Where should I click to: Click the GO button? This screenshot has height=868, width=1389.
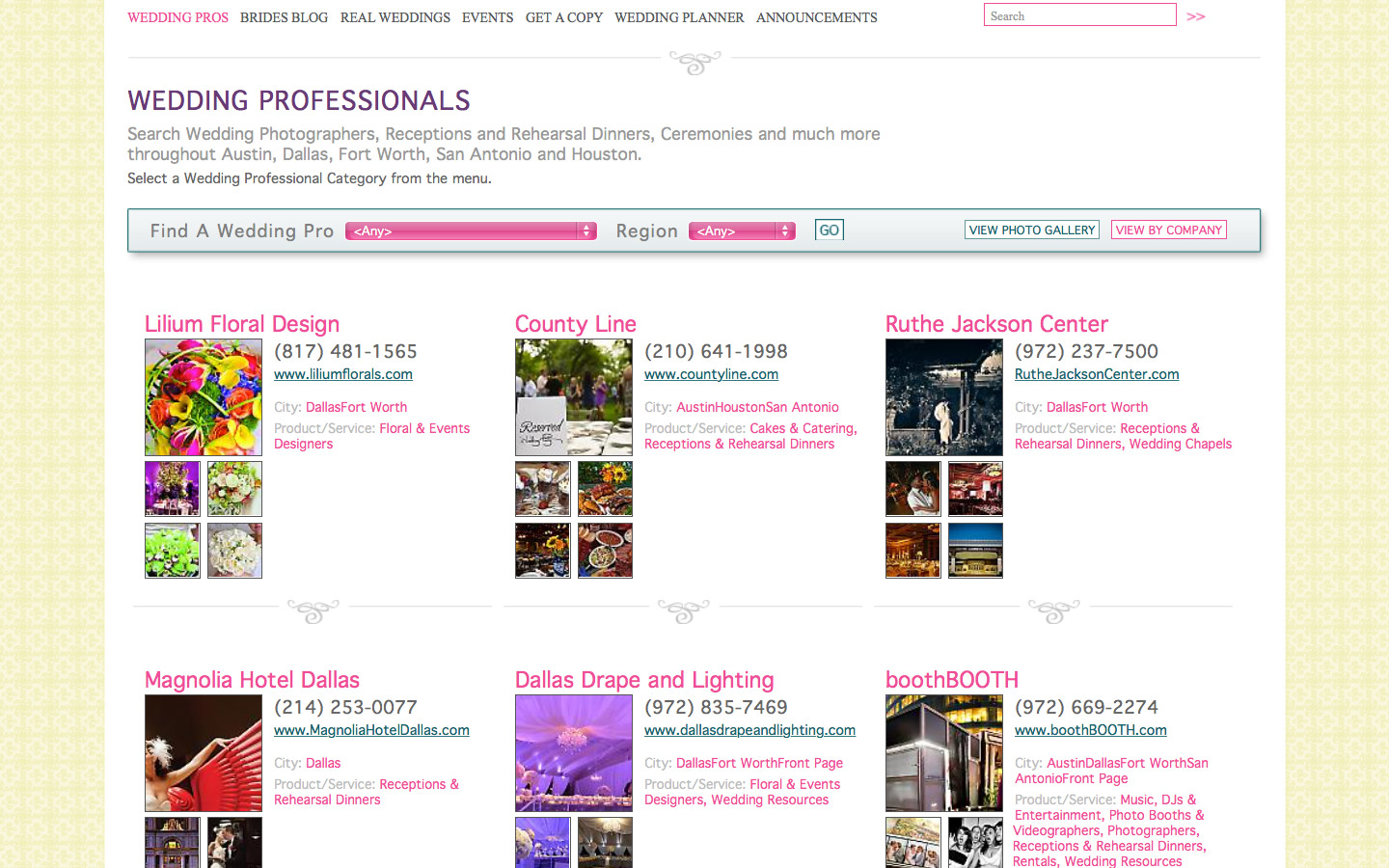click(830, 230)
